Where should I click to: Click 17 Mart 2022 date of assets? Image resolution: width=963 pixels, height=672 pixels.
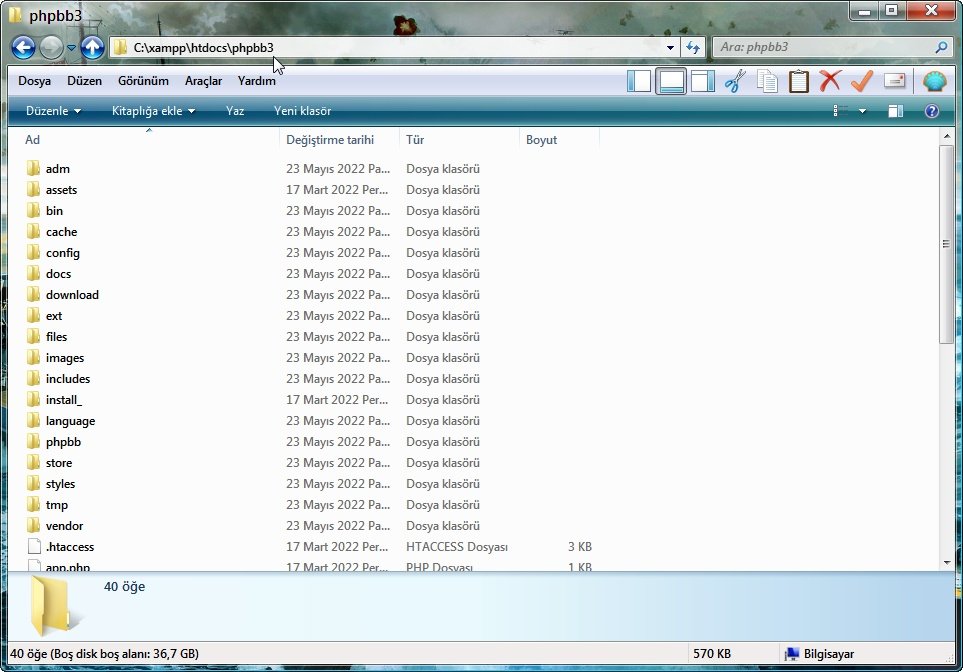point(337,190)
